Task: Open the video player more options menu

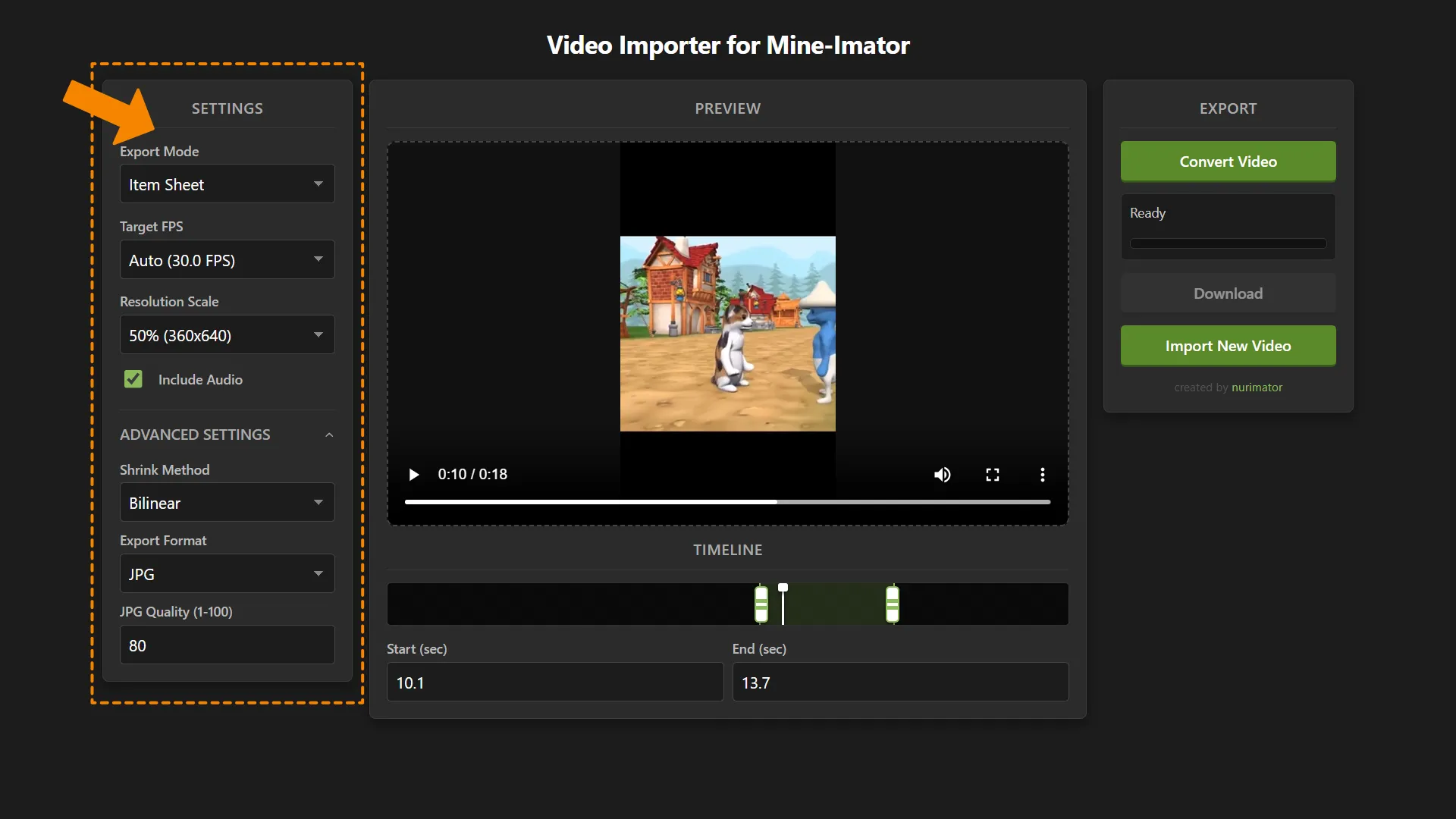Action: (1043, 475)
